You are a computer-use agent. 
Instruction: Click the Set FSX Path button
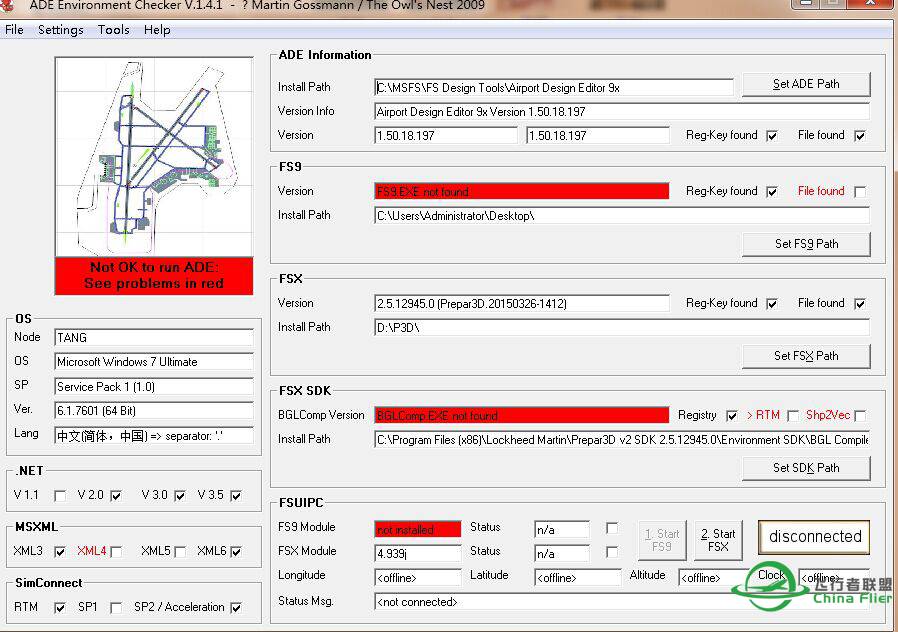pyautogui.click(x=806, y=356)
